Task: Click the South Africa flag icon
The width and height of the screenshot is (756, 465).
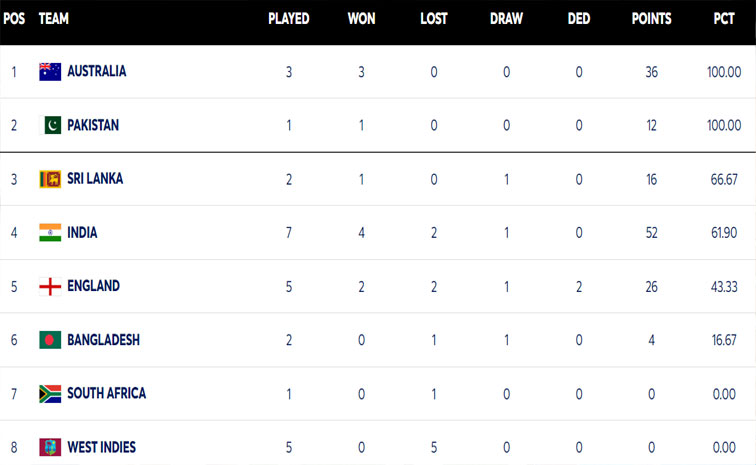Action: tap(50, 393)
